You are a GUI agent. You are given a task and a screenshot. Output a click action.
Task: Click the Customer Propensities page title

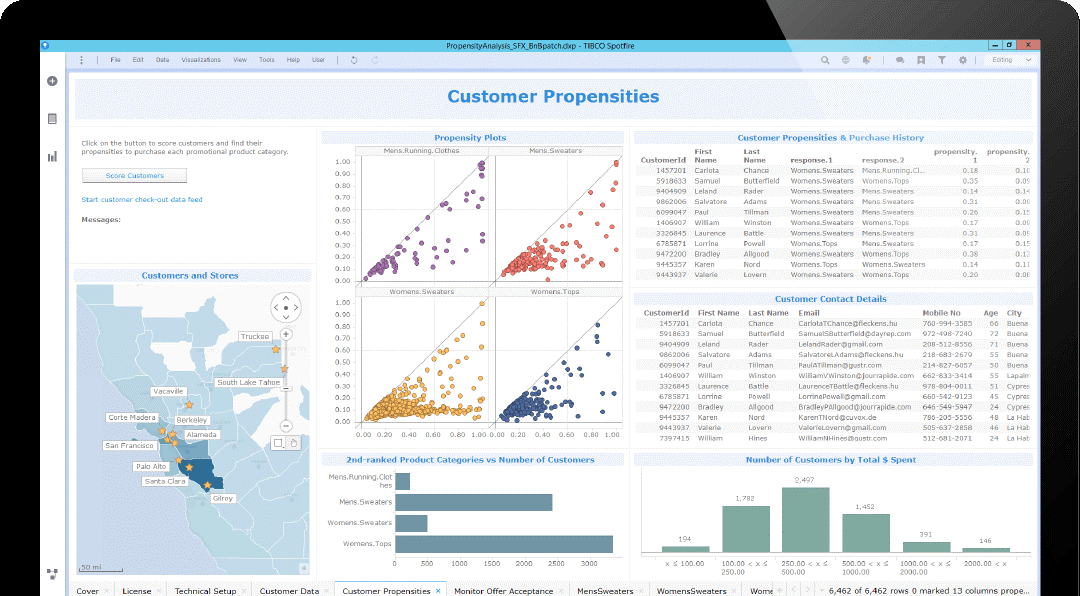[x=553, y=96]
